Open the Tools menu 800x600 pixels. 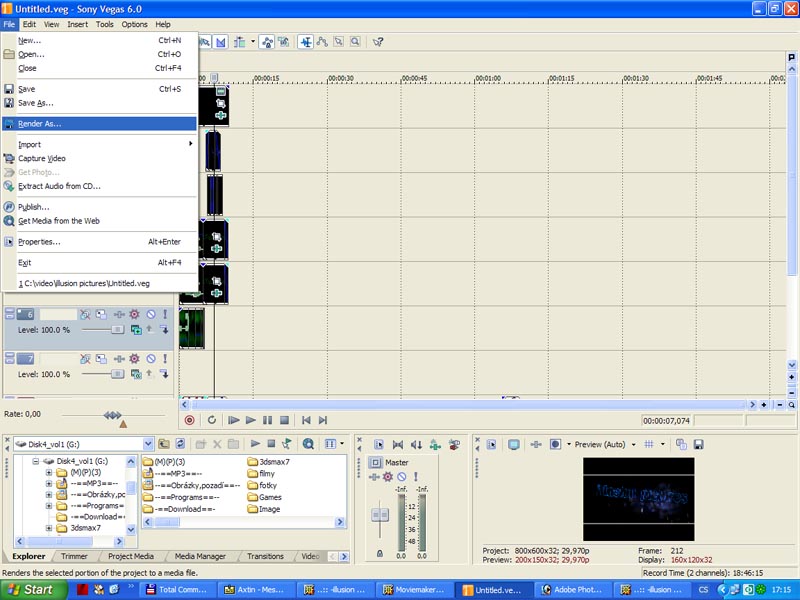105,24
